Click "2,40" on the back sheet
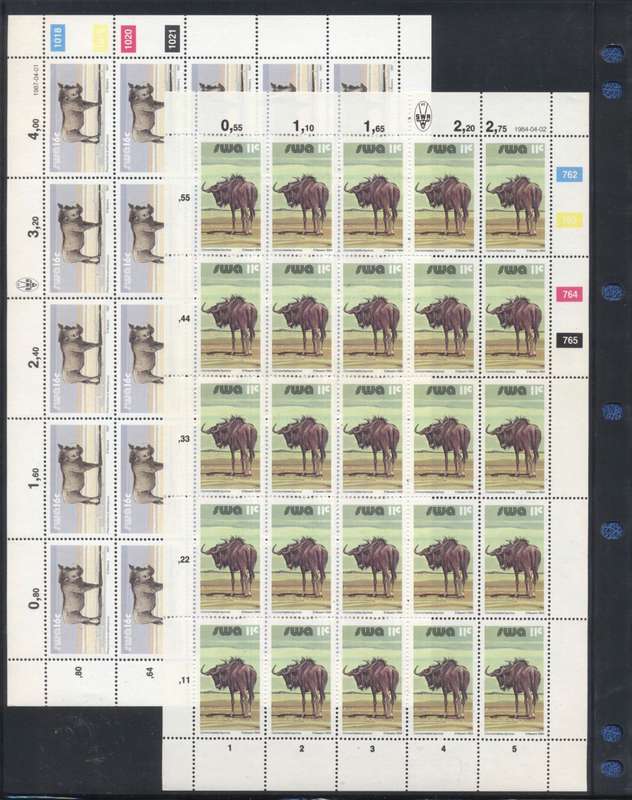 [x=34, y=357]
